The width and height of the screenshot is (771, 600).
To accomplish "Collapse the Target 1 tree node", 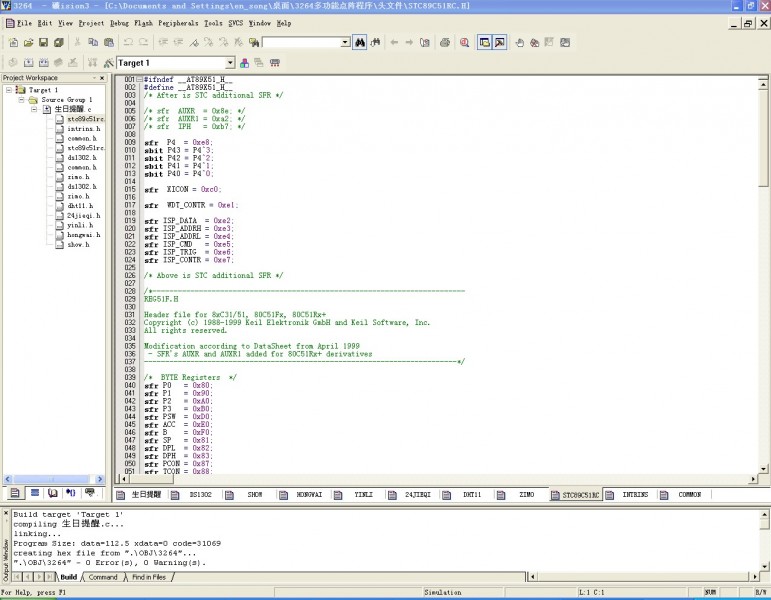I will click(x=9, y=90).
